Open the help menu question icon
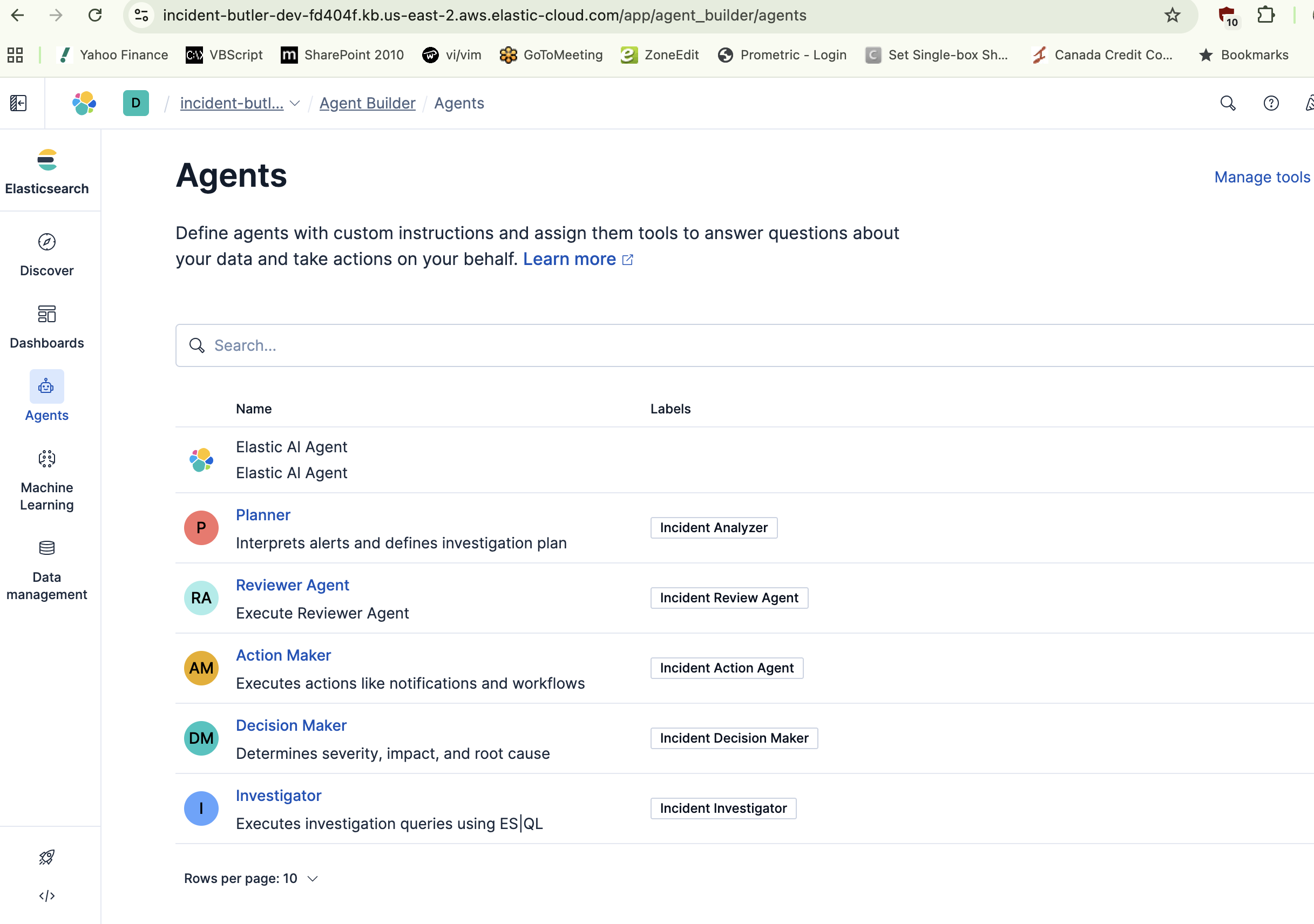 pyautogui.click(x=1270, y=103)
